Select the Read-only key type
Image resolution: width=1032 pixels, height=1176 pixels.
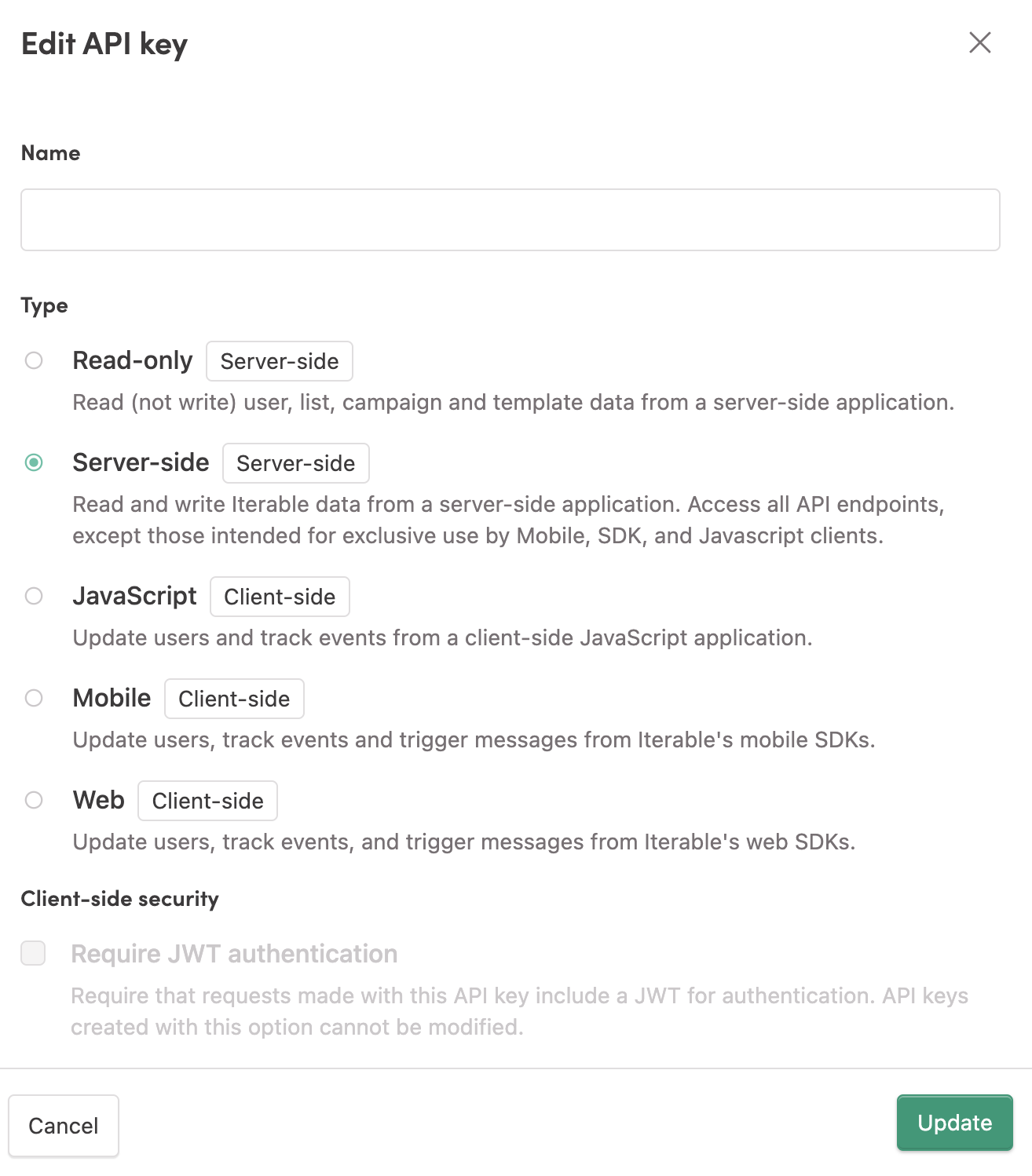(33, 360)
